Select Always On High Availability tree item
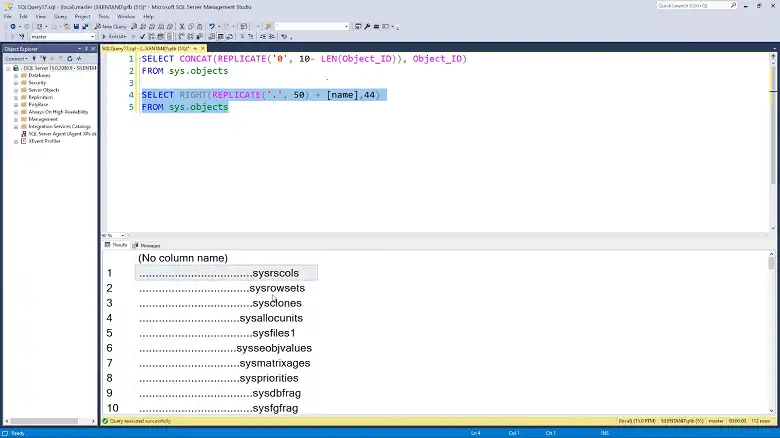Image resolution: width=780 pixels, height=438 pixels. (58, 112)
